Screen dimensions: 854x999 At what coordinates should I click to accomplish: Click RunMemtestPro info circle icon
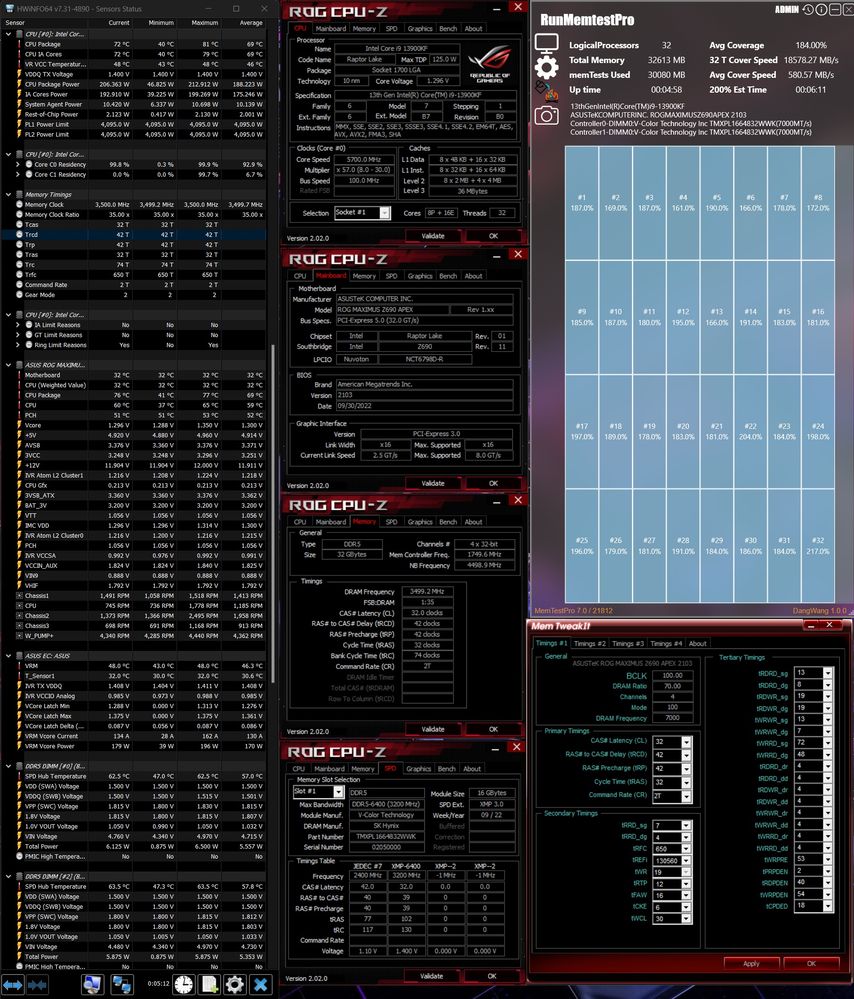pyautogui.click(x=821, y=10)
